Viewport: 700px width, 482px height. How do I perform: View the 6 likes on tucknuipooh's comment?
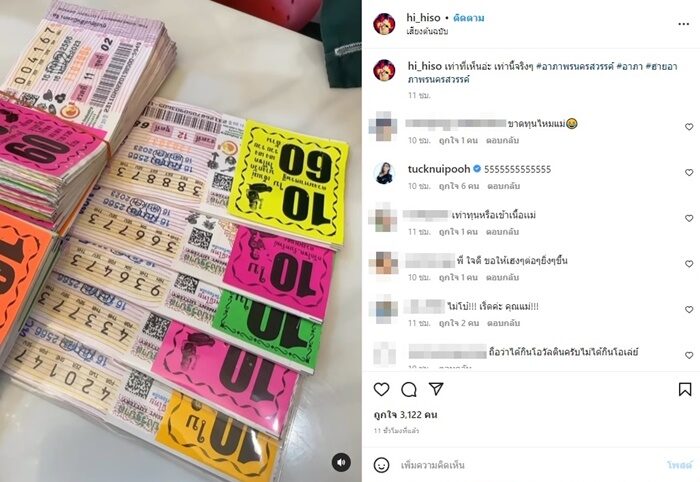pyautogui.click(x=459, y=186)
